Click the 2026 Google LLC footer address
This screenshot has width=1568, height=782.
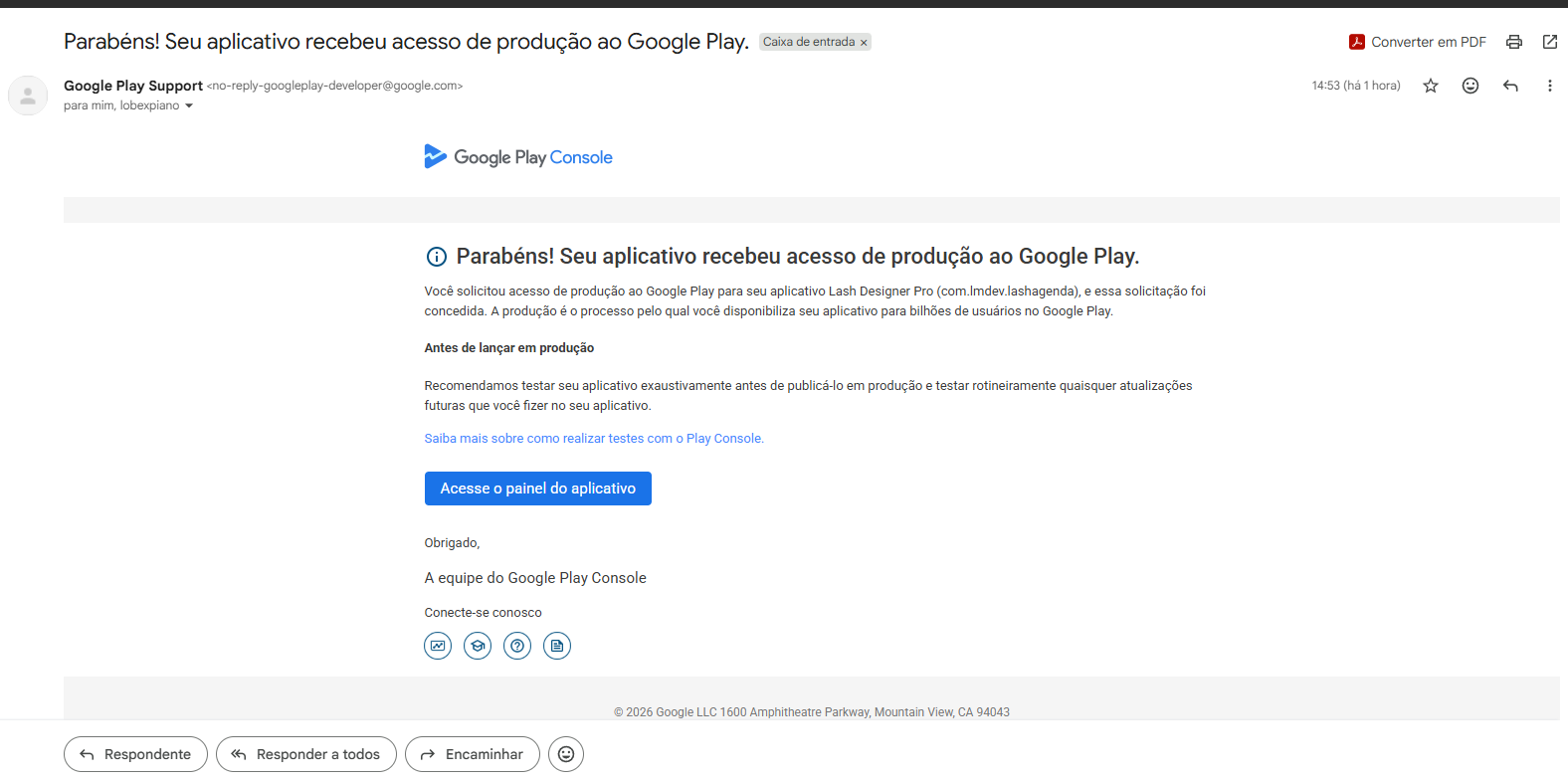[x=812, y=712]
